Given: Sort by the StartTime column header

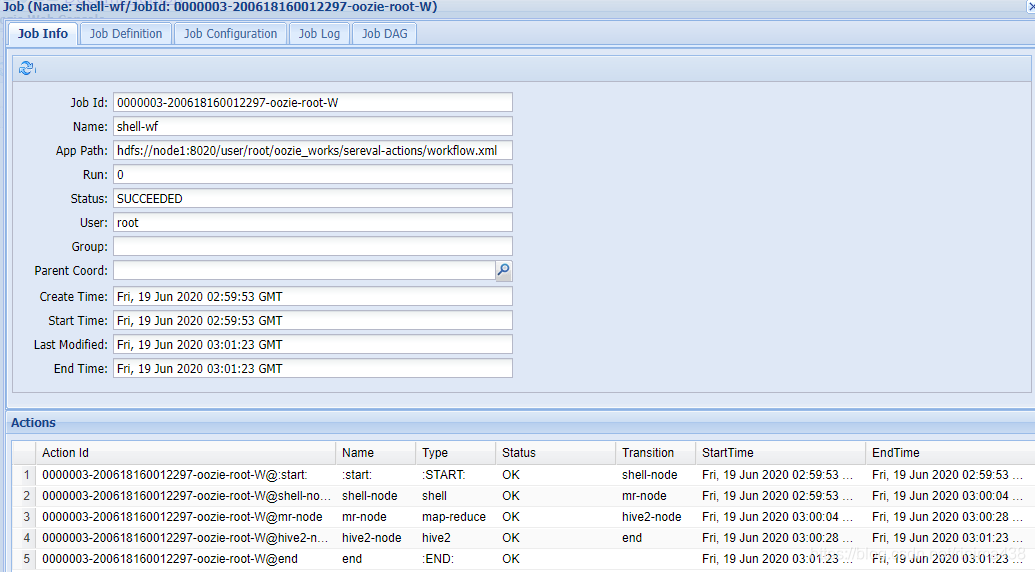Looking at the screenshot, I should (780, 453).
